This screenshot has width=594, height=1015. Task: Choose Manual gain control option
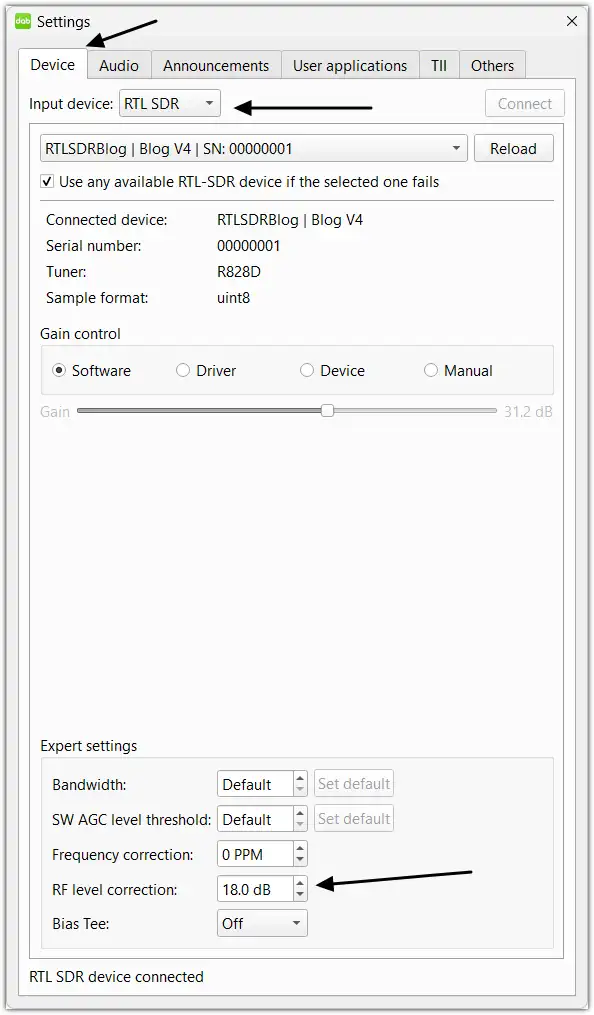pos(431,370)
